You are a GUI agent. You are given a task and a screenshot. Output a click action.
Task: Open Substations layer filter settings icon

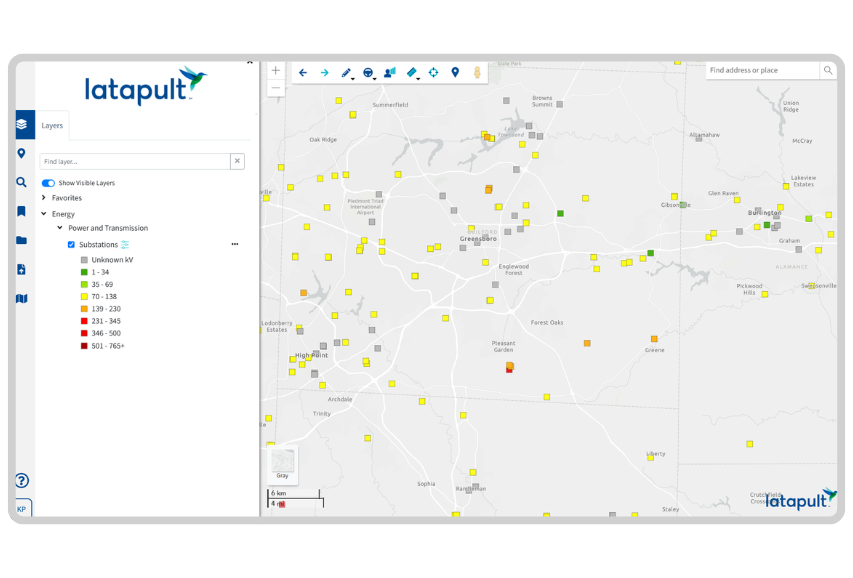(x=125, y=244)
